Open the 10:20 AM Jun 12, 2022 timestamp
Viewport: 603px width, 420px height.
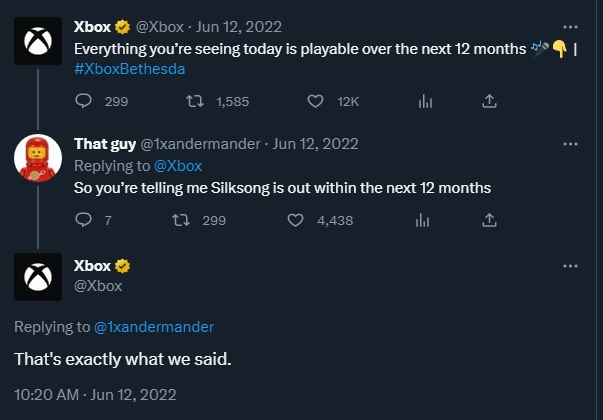click(x=95, y=395)
